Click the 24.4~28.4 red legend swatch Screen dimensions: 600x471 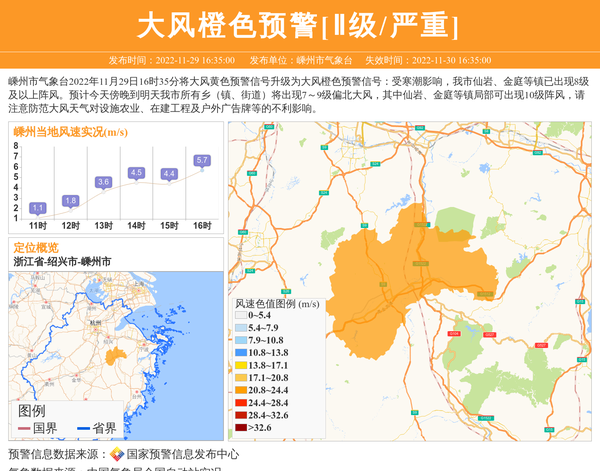coord(241,404)
